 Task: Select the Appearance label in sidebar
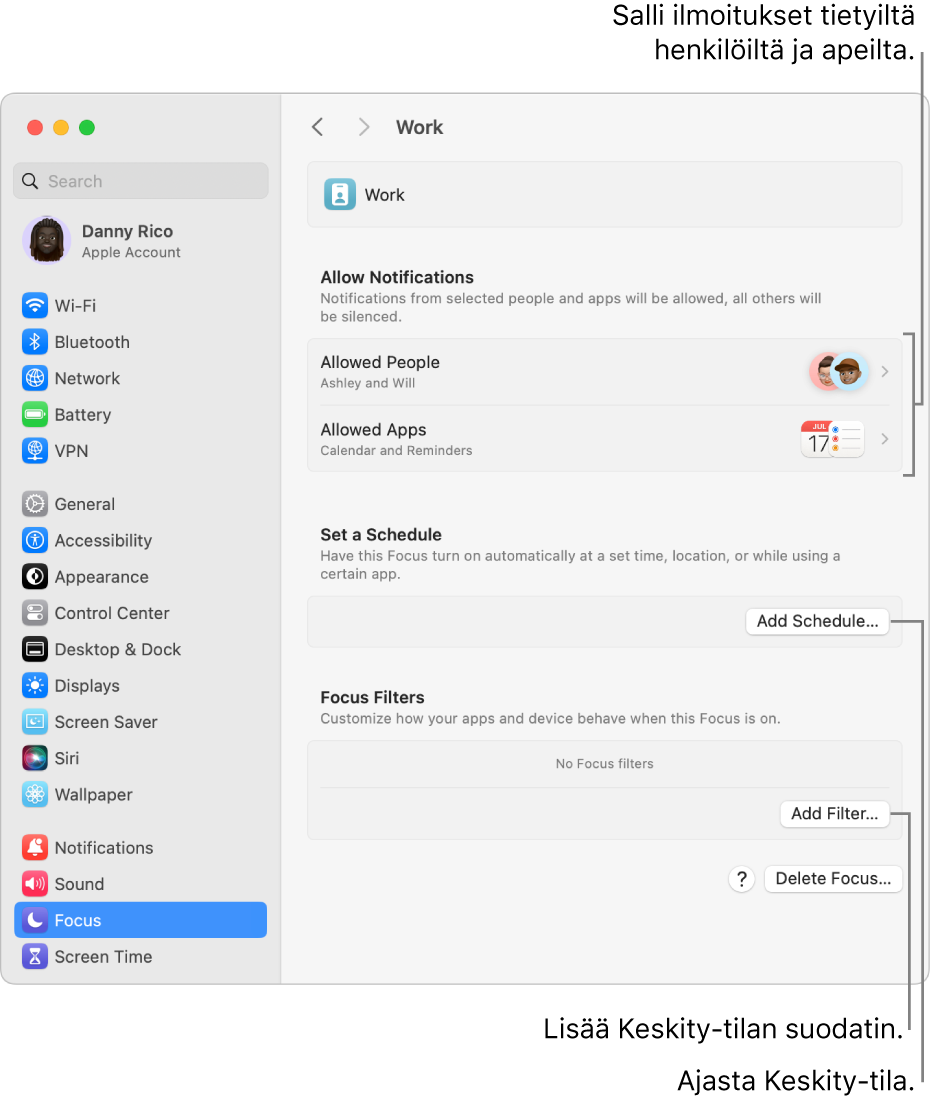102,577
